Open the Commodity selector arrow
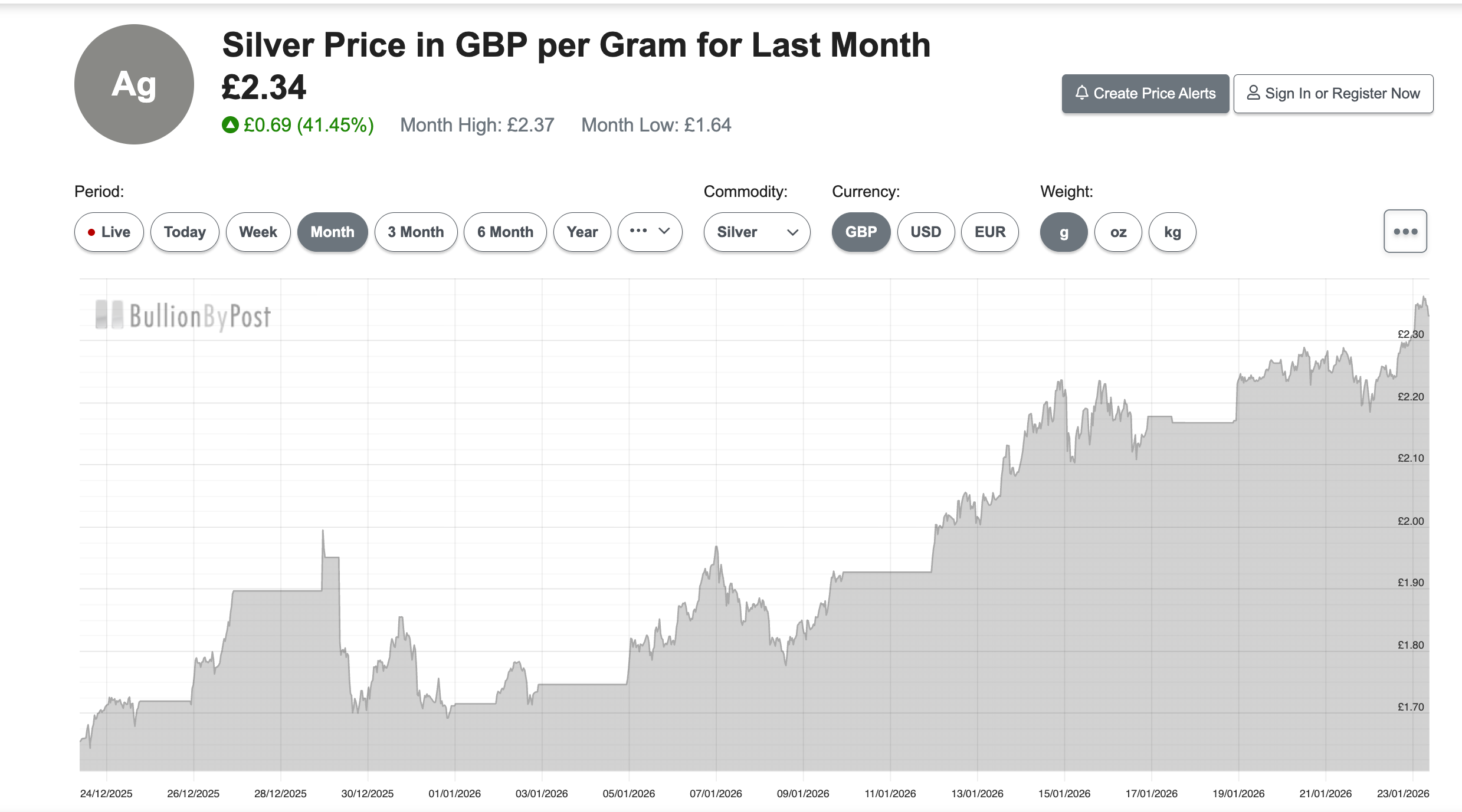 (792, 233)
